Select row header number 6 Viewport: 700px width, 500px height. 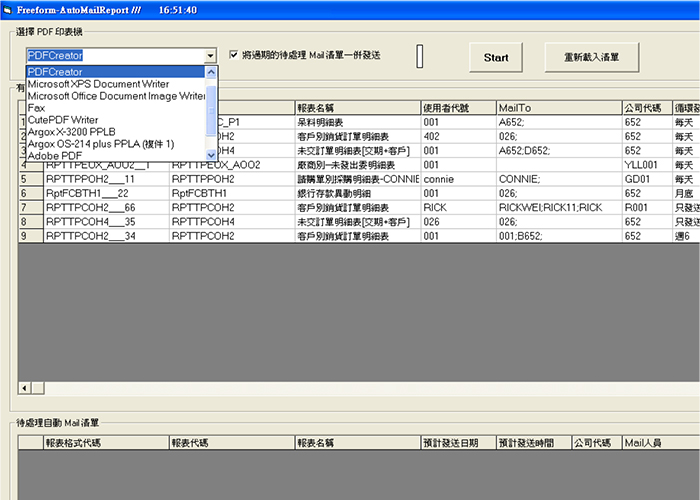(31, 193)
